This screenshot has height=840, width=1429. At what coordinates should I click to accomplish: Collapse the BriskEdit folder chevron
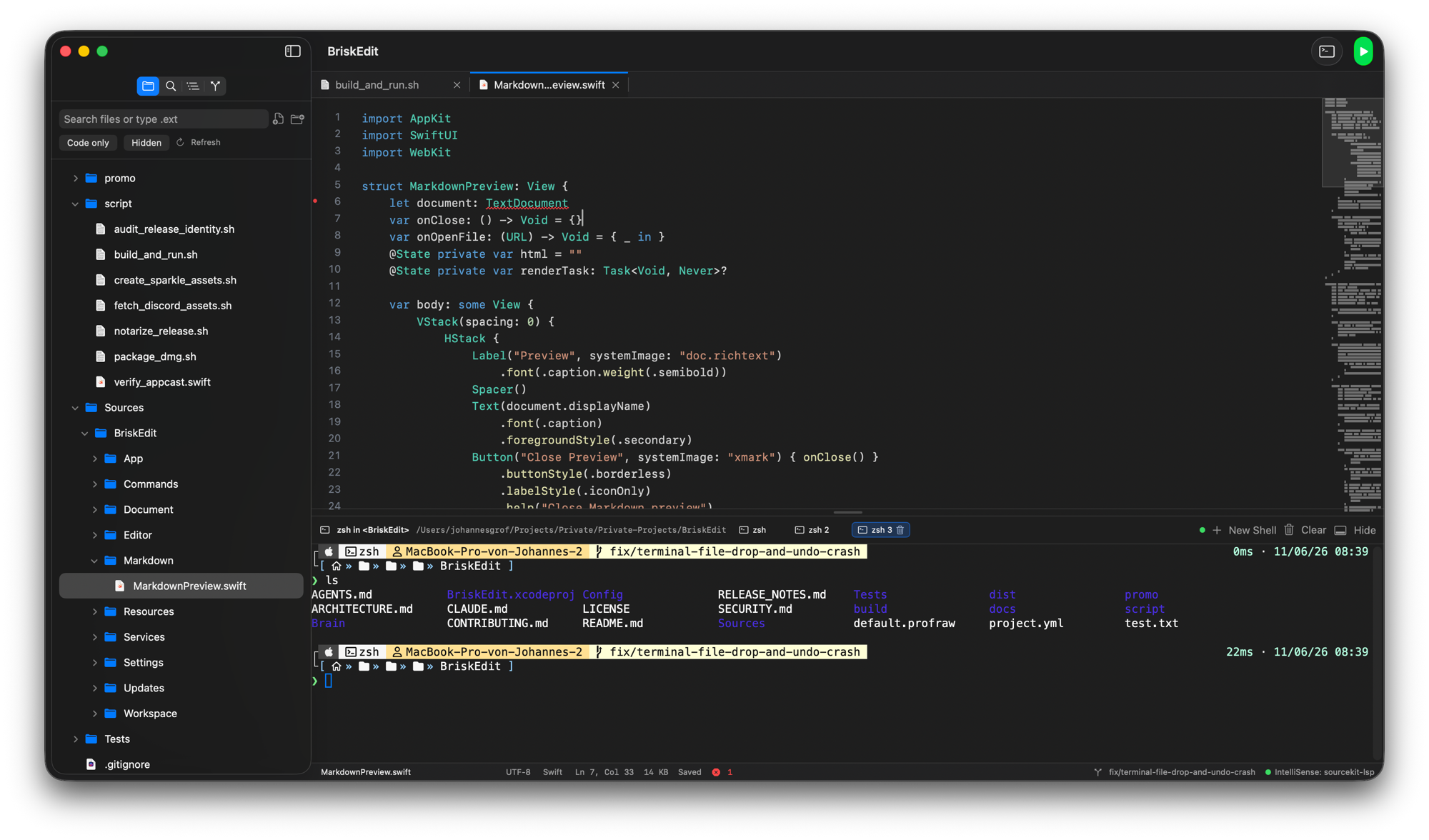coord(85,434)
